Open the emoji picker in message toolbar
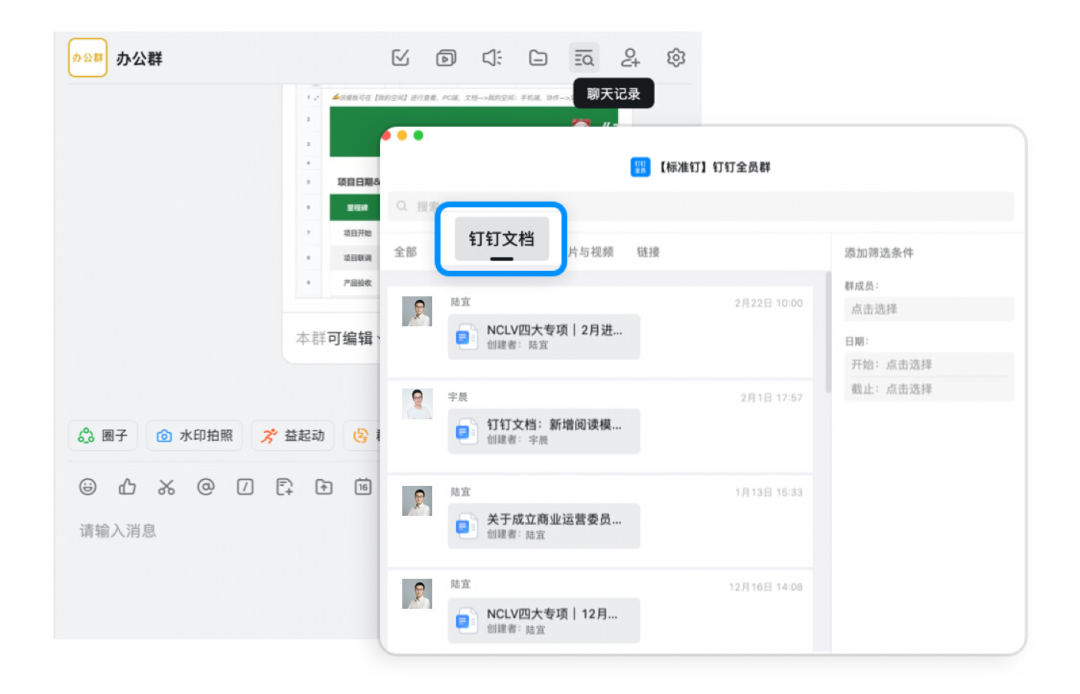Screen dimensions: 1080x694 [88, 487]
